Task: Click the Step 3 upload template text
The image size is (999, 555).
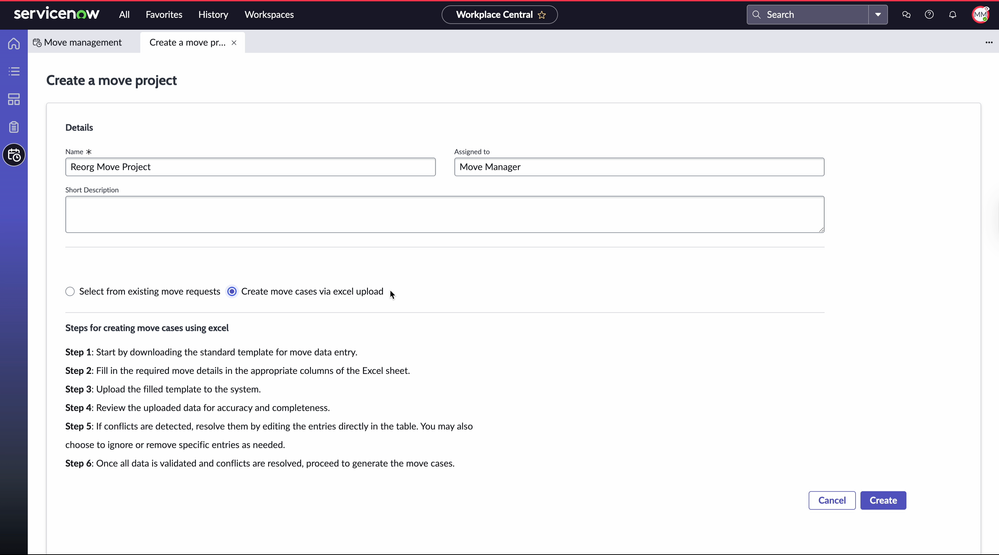Action: 162,389
